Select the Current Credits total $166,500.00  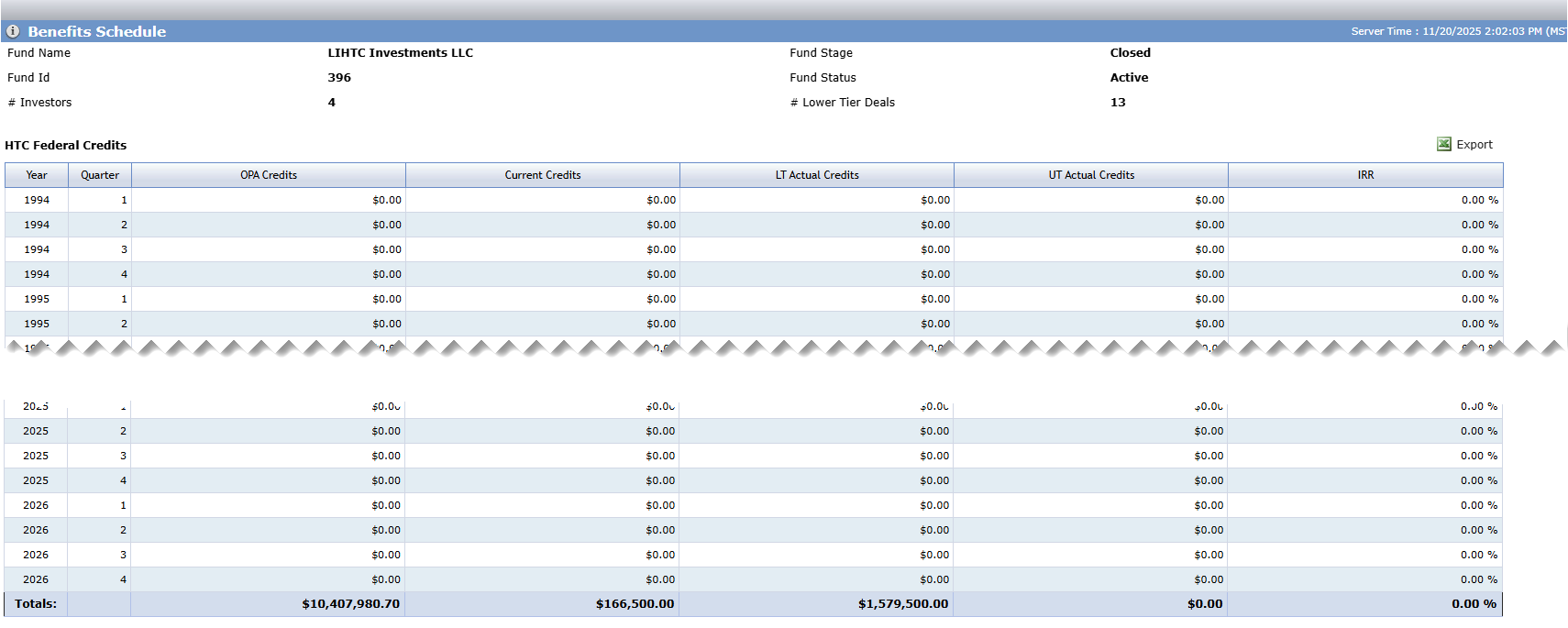point(635,604)
